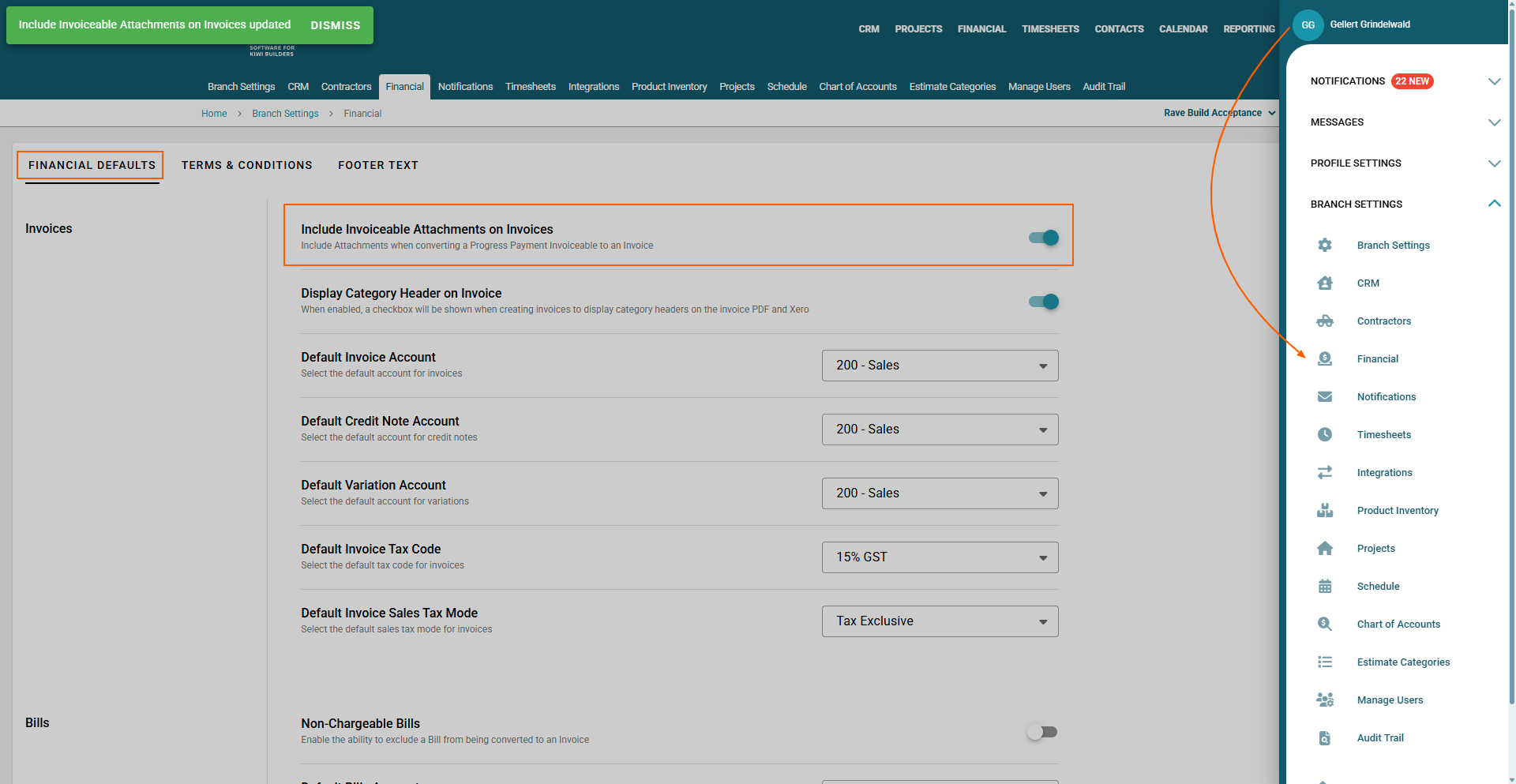Switch to the Terms & Conditions tab
The width and height of the screenshot is (1516, 784).
click(x=246, y=165)
